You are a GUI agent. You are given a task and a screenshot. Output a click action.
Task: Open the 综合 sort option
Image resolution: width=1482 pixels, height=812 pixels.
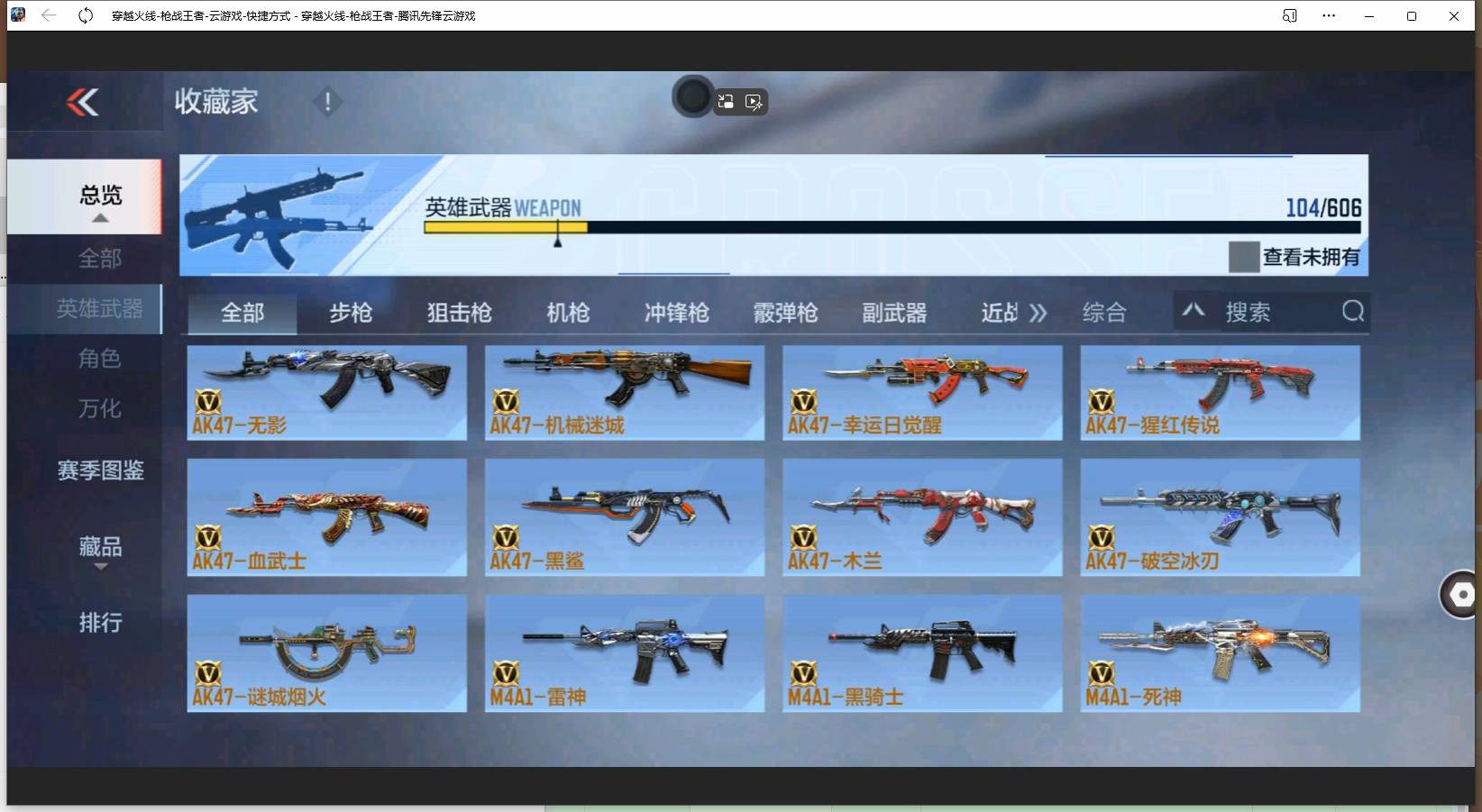(1104, 313)
